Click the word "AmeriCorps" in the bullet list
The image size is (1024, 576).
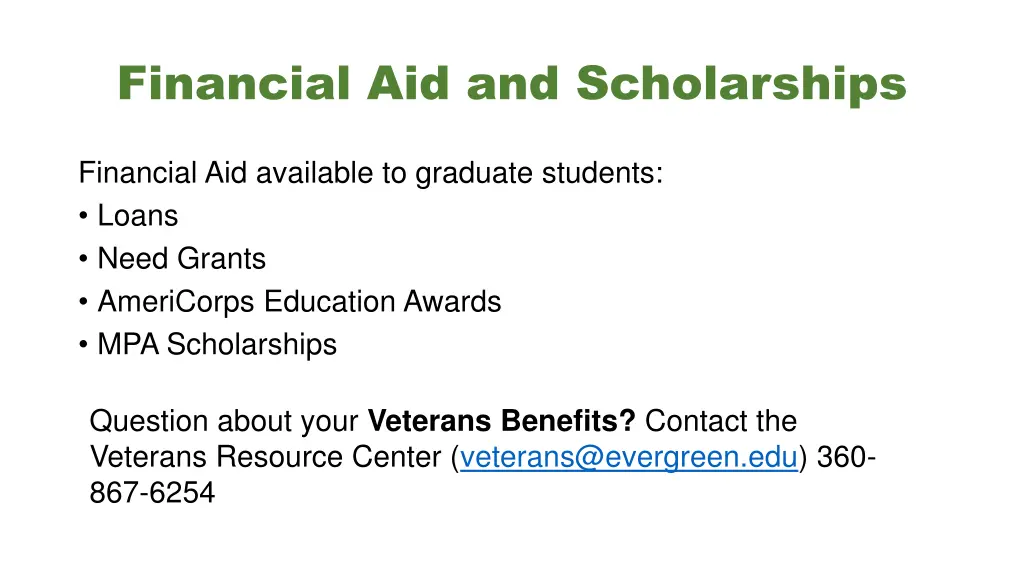click(x=177, y=302)
